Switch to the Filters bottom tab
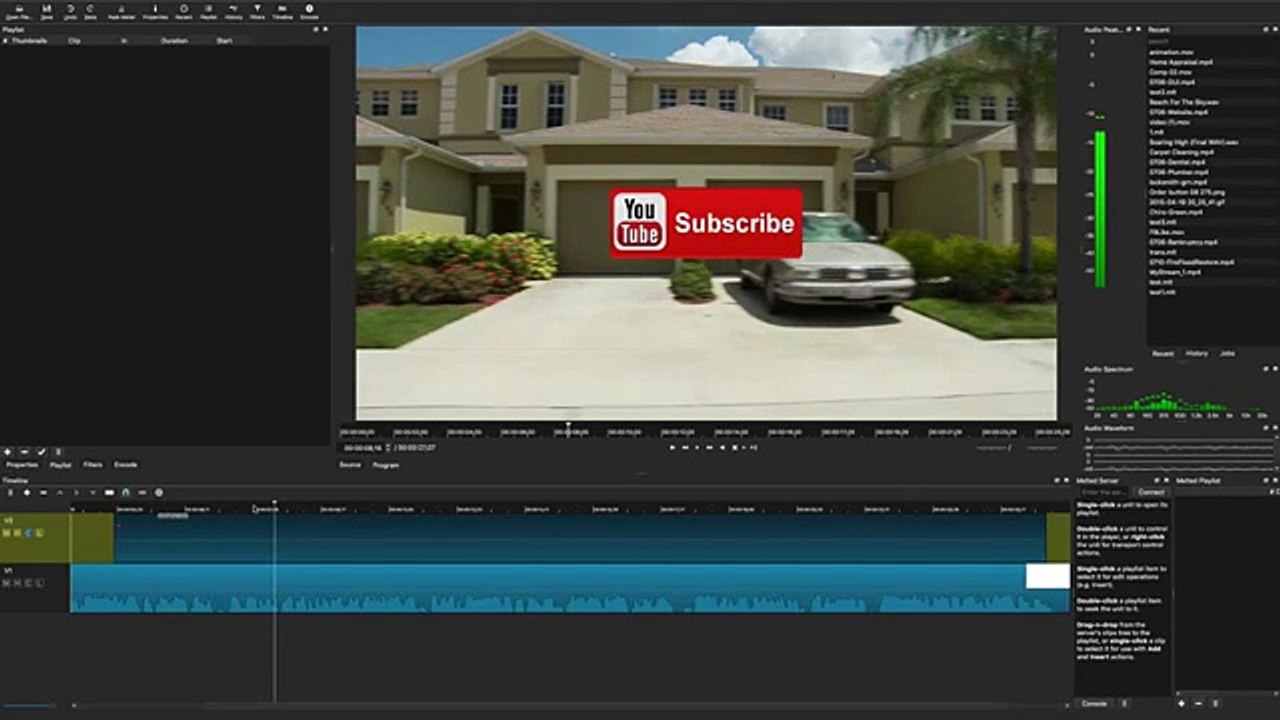The width and height of the screenshot is (1280, 720). pos(93,465)
